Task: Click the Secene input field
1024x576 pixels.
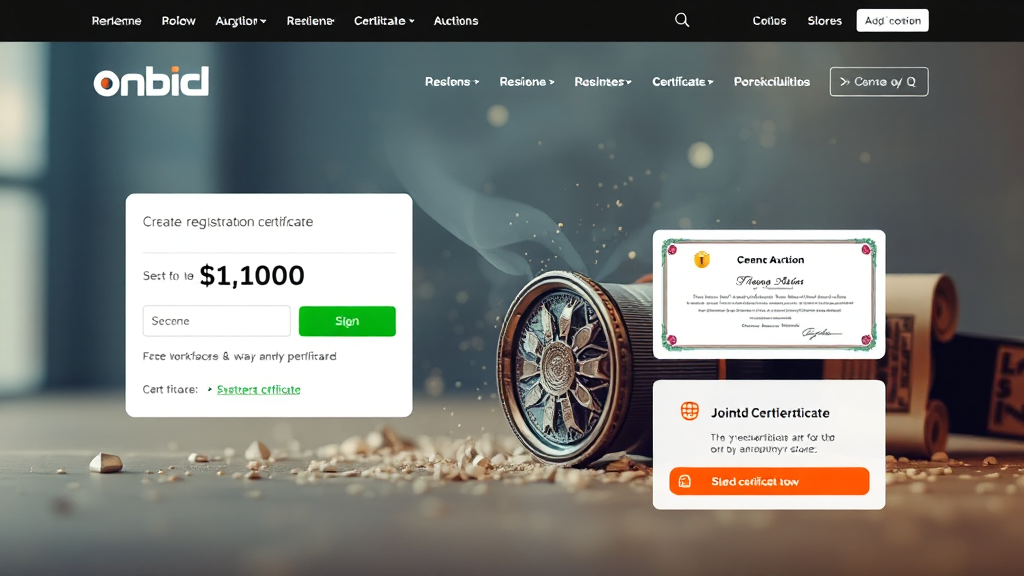Action: (x=216, y=321)
